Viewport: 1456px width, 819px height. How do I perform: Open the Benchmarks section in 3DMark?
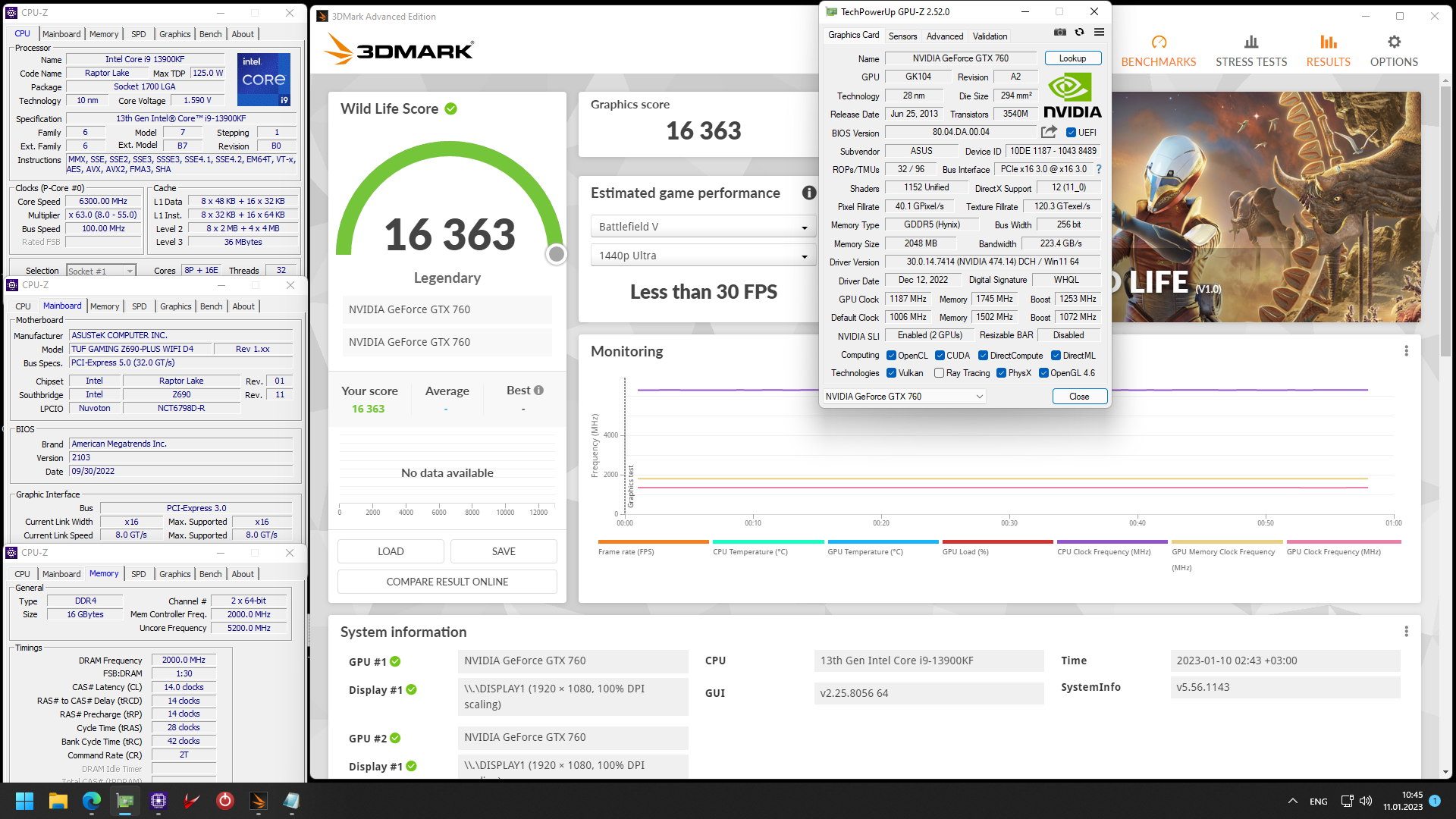pyautogui.click(x=1158, y=52)
